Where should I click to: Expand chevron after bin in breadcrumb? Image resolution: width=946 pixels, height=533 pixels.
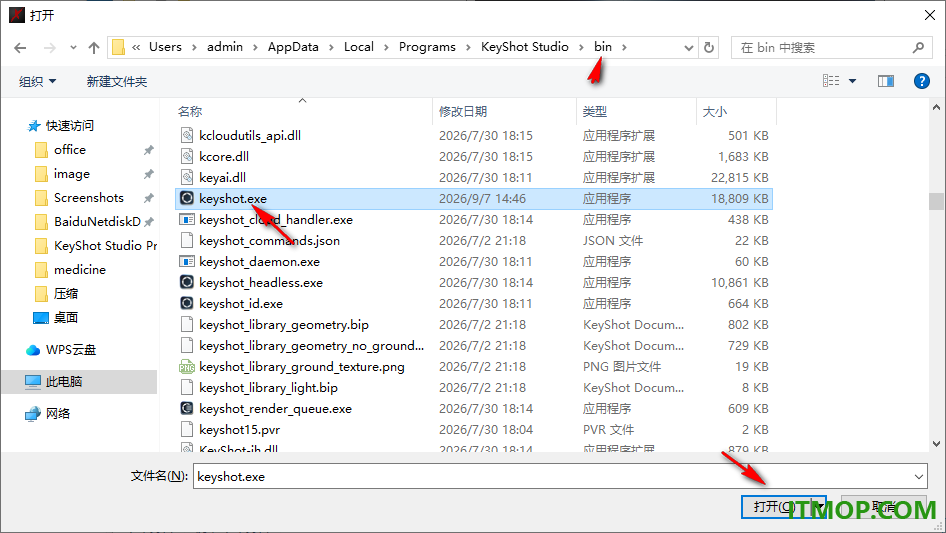point(624,47)
